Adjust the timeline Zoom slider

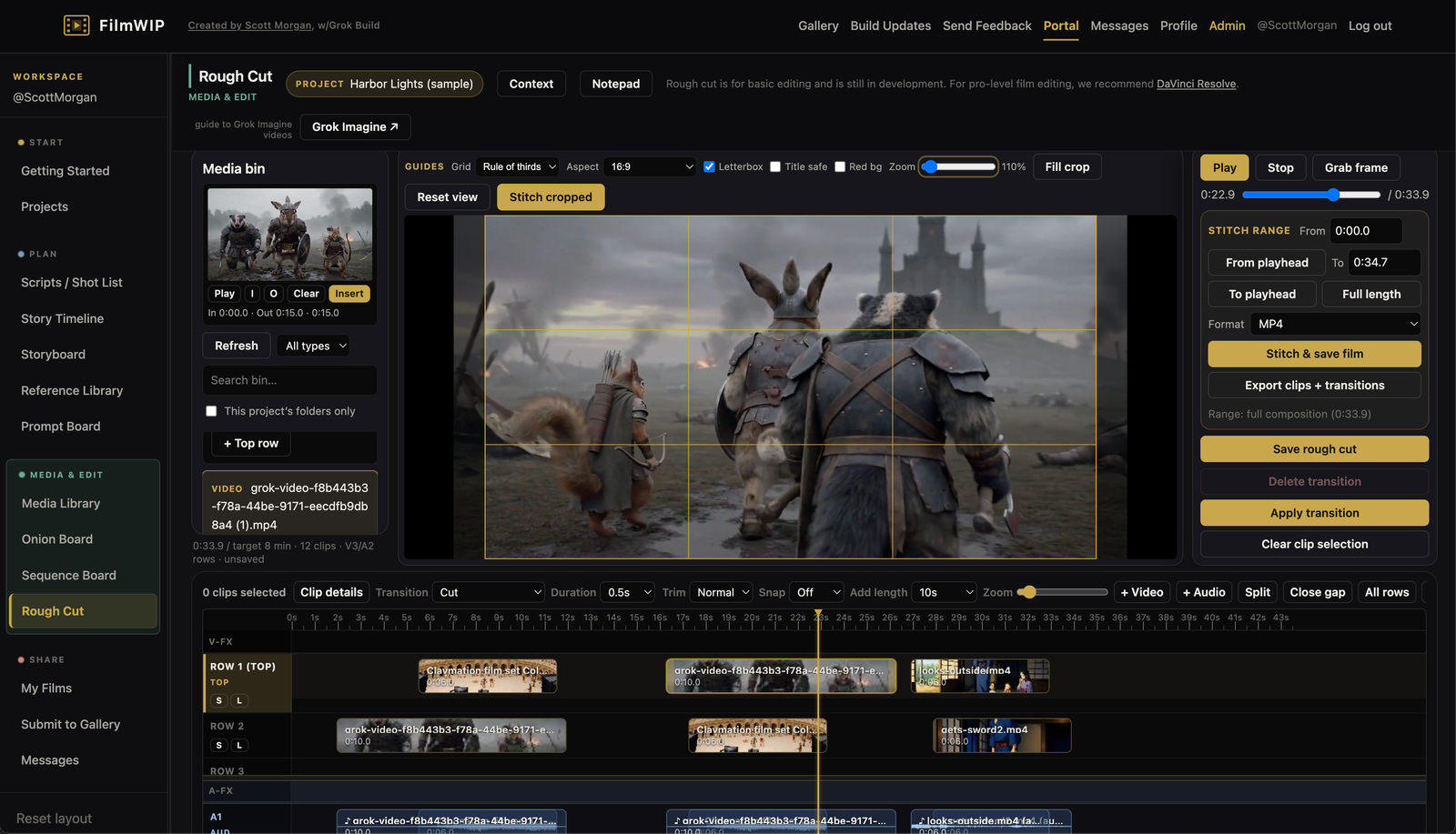pyautogui.click(x=1063, y=592)
